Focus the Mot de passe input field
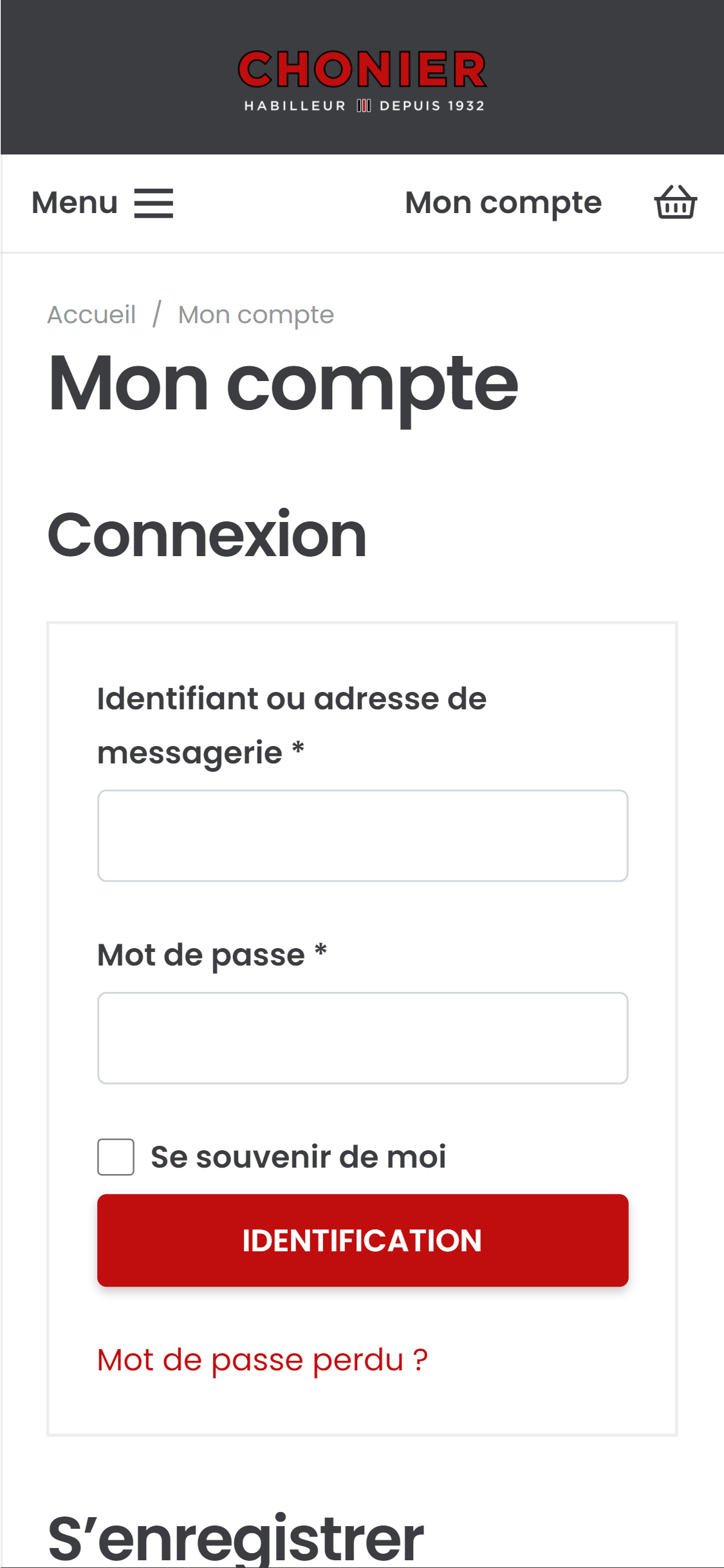The height and width of the screenshot is (1568, 724). 363,1038
